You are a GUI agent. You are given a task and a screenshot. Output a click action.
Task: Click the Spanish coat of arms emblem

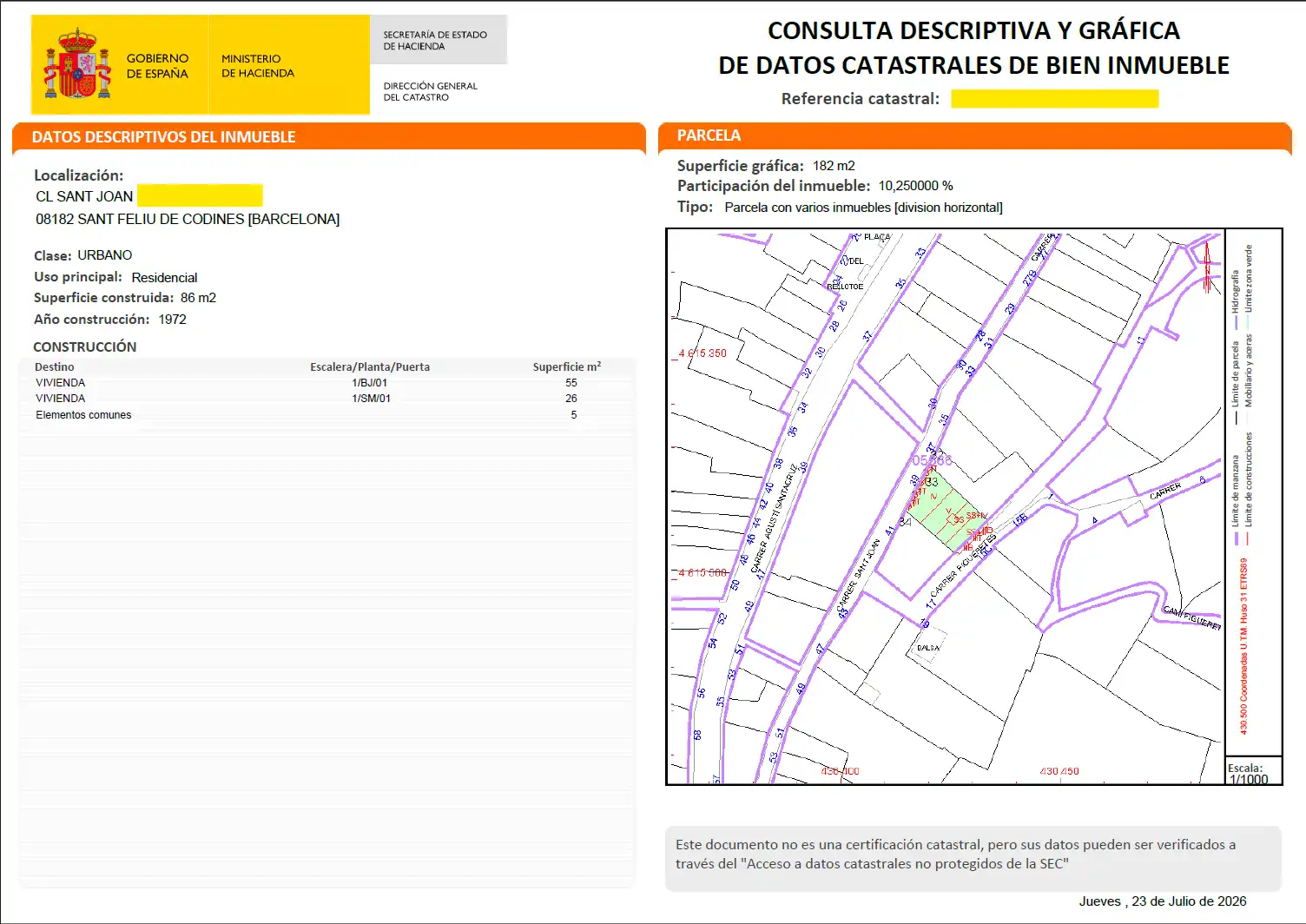[78, 63]
